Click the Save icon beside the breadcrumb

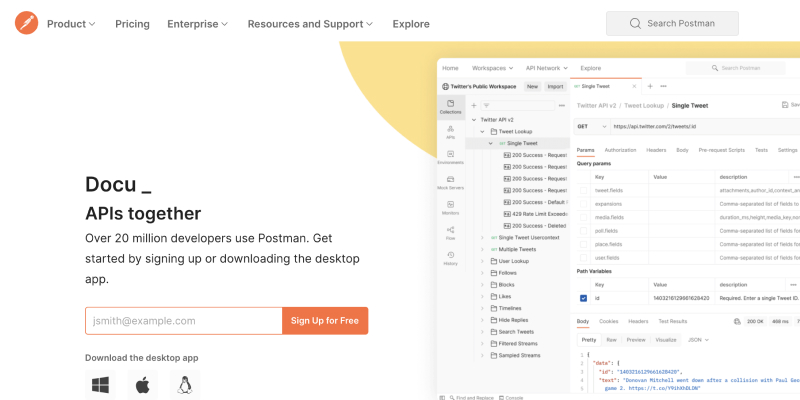click(785, 105)
